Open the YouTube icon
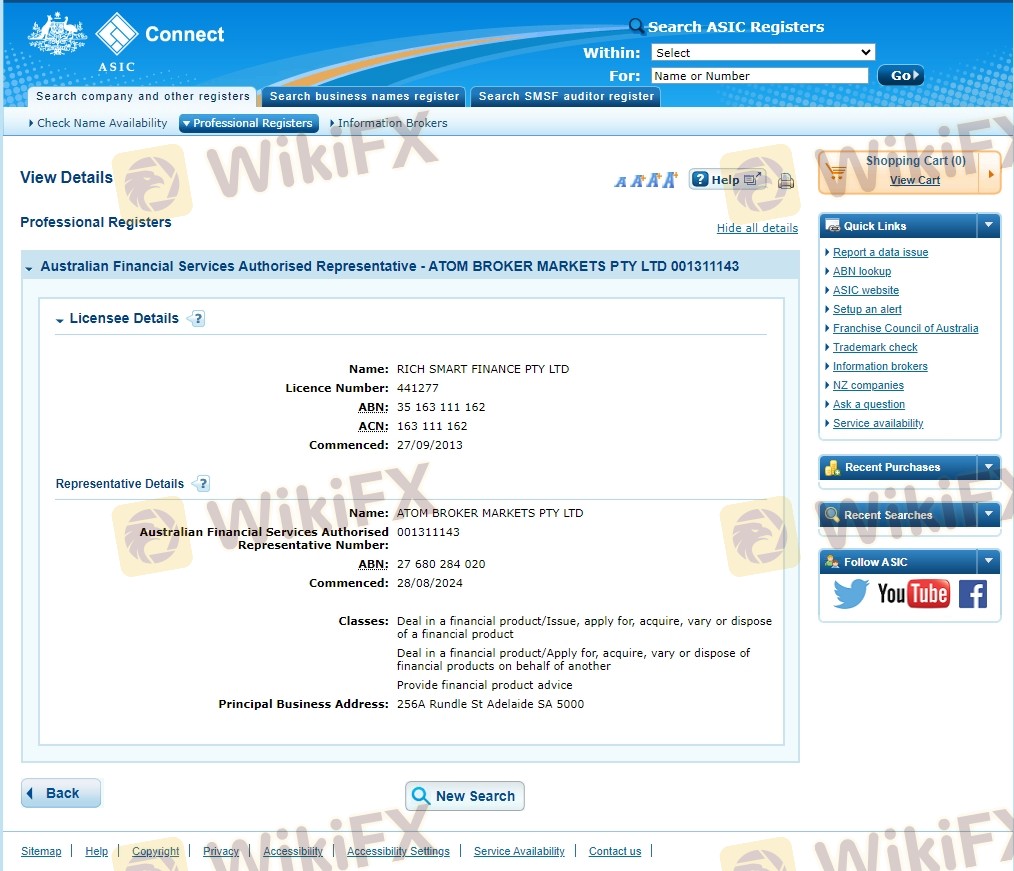Viewport: 1014px width, 871px height. click(913, 594)
